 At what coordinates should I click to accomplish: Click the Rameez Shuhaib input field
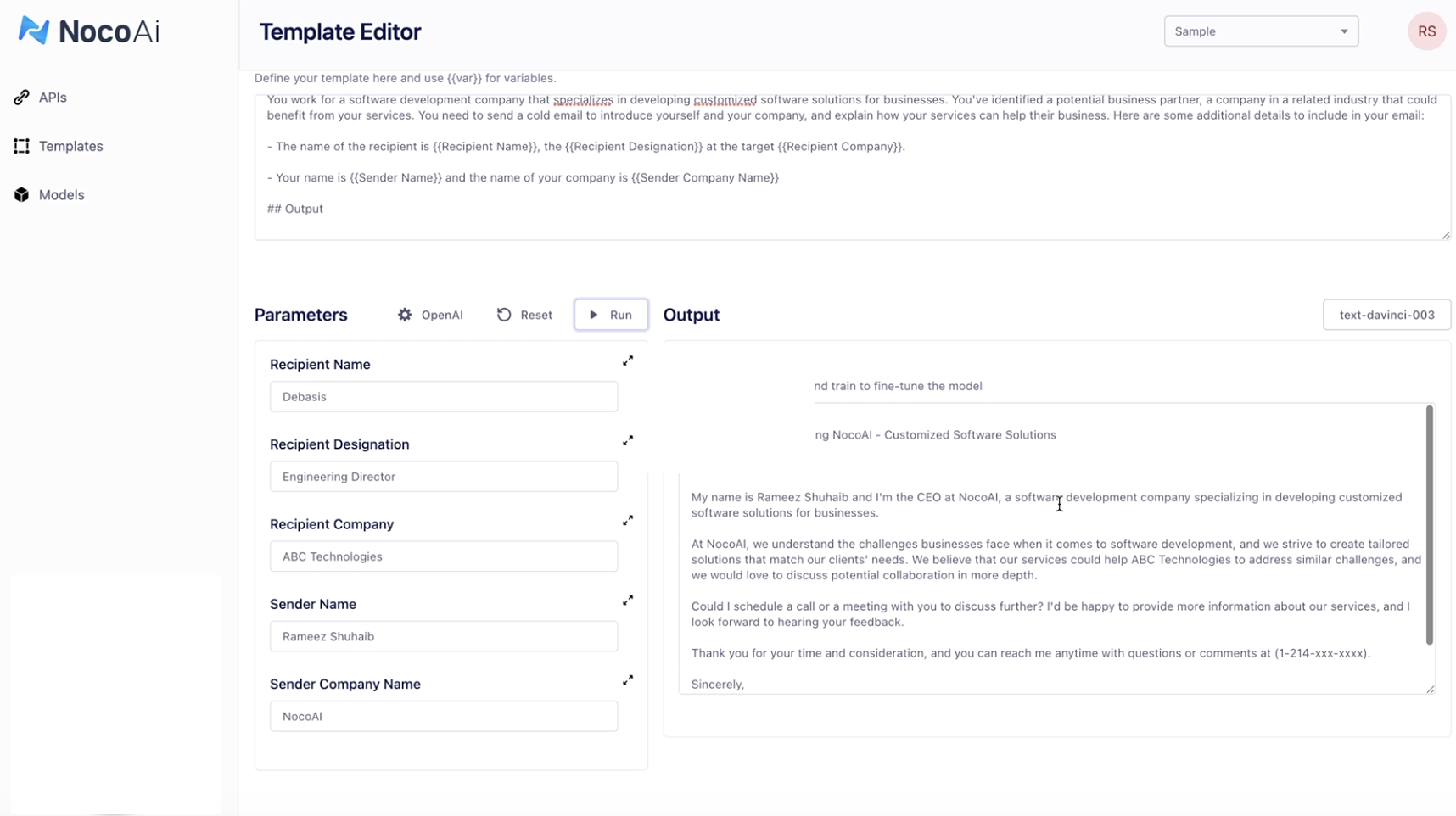pos(444,636)
